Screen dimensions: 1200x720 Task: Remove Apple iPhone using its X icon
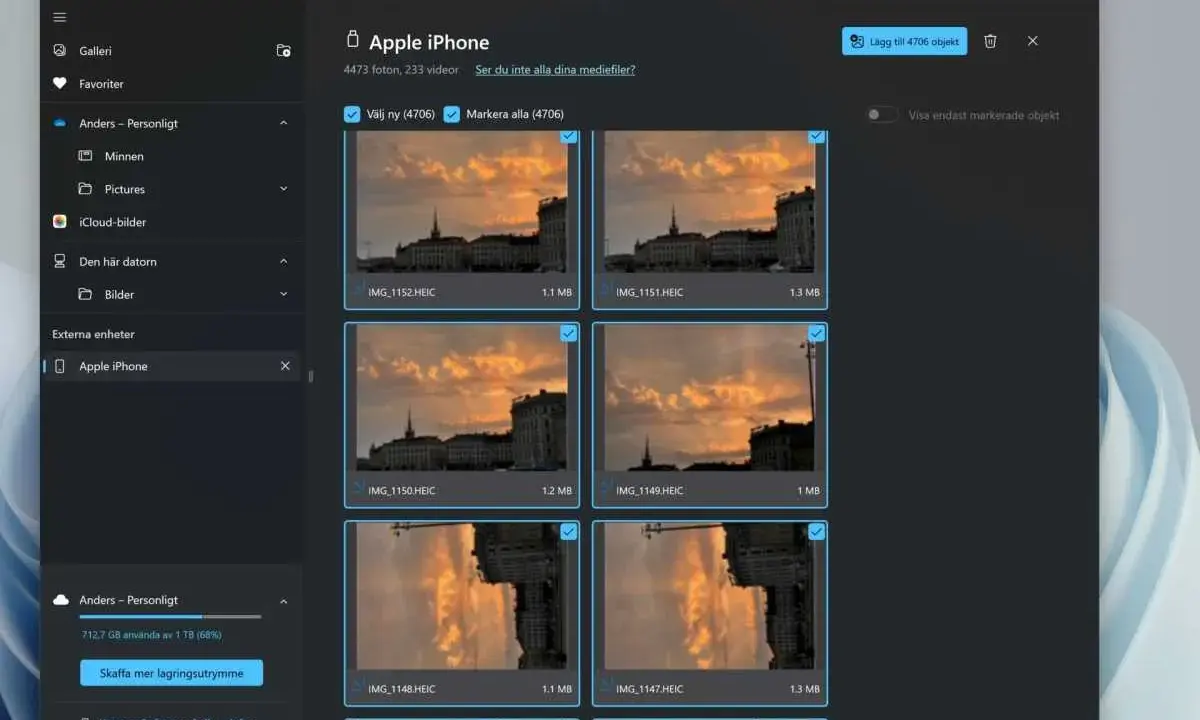coord(285,366)
